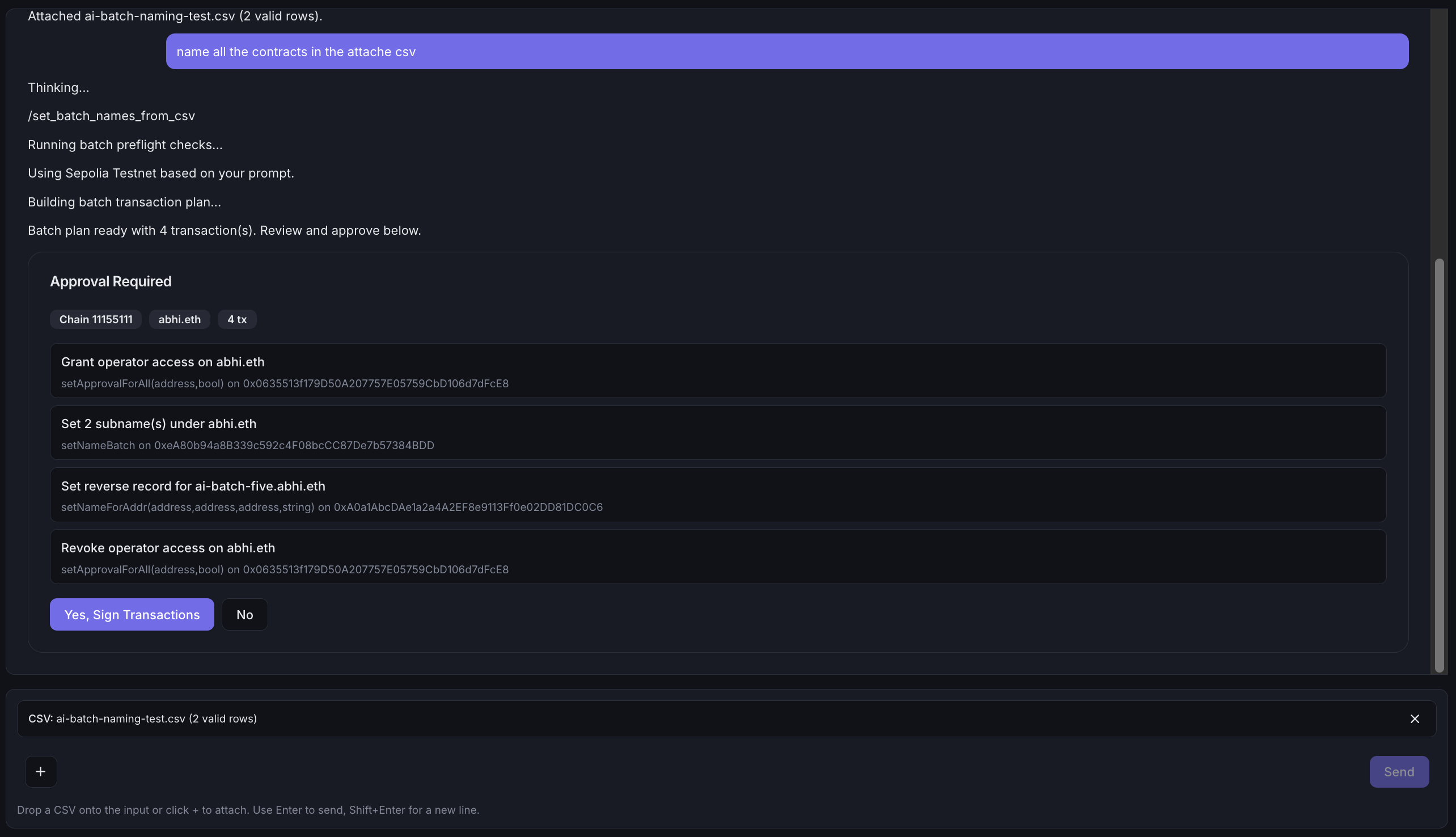Click the user prompt message bubble
Viewport: 1456px width, 837px height.
(786, 52)
